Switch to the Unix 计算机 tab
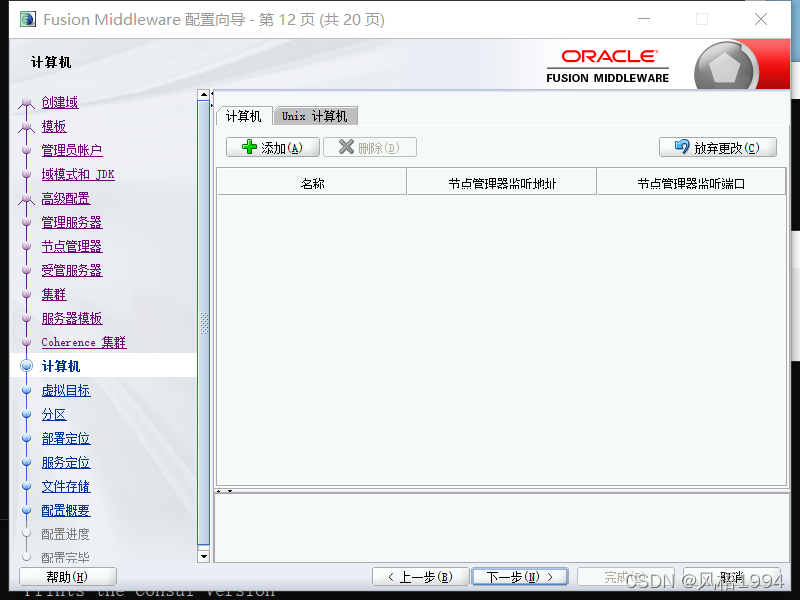The width and height of the screenshot is (800, 600). coord(315,116)
